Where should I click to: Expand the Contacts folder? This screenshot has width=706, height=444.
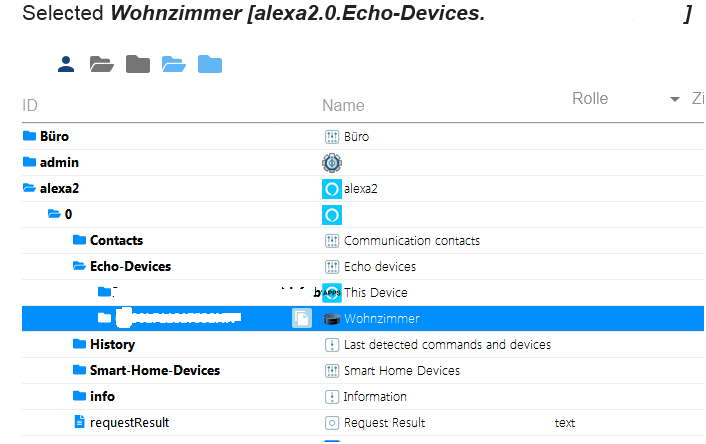point(80,240)
